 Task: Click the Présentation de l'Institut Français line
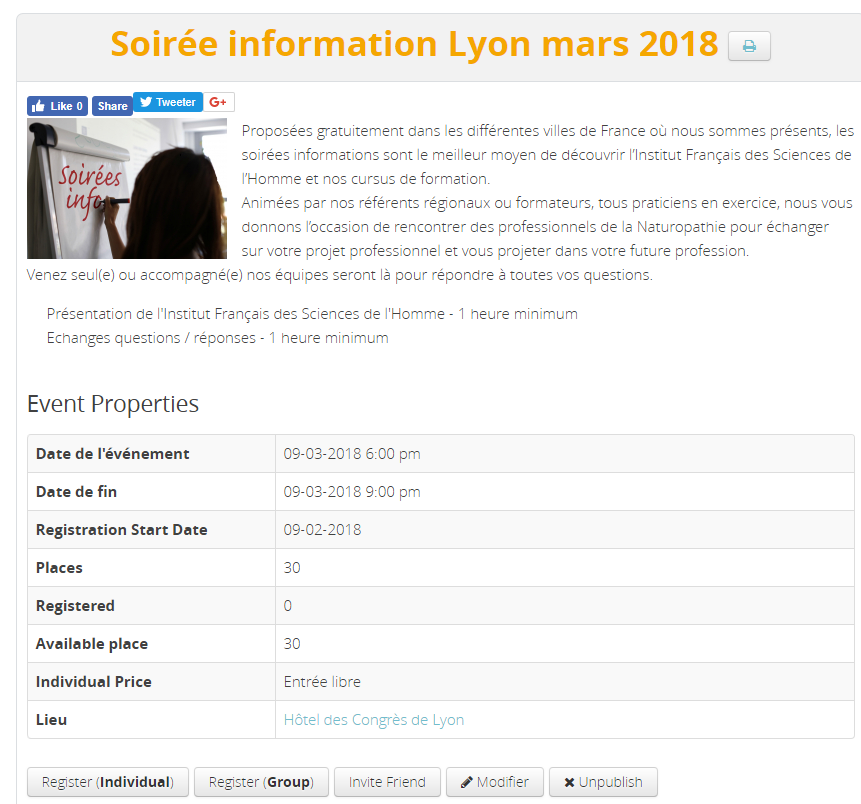pyautogui.click(x=312, y=314)
